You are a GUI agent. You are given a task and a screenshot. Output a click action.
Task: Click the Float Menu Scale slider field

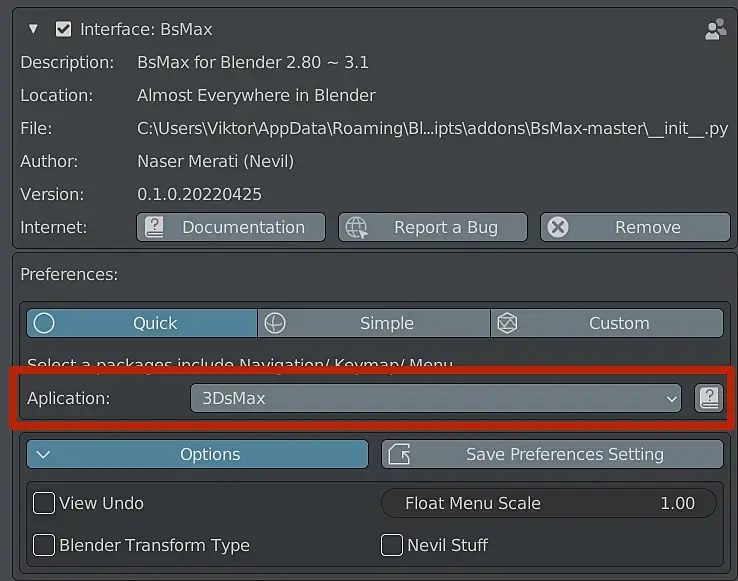coord(548,503)
